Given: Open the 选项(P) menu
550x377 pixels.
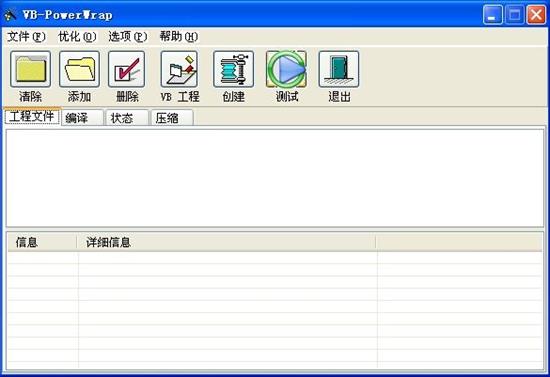Looking at the screenshot, I should tap(127, 36).
